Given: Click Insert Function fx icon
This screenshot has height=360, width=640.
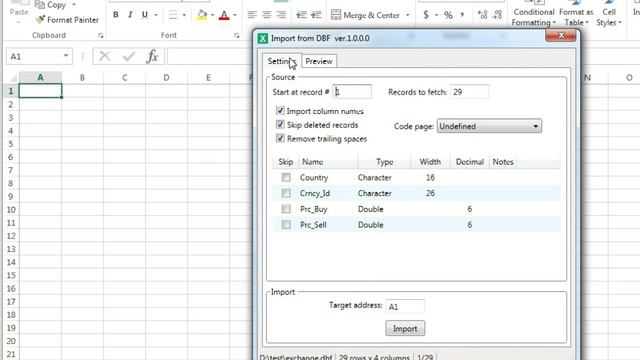Looking at the screenshot, I should click(152, 56).
